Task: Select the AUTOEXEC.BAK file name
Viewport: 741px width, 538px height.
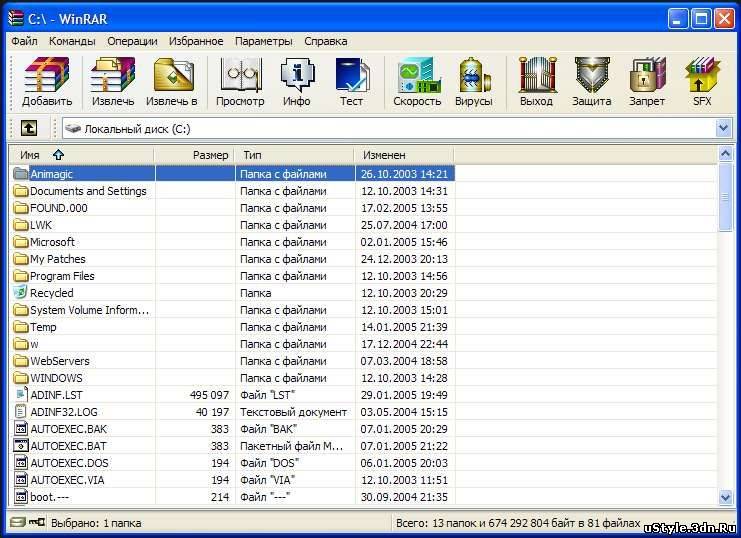Action: pyautogui.click(x=69, y=429)
